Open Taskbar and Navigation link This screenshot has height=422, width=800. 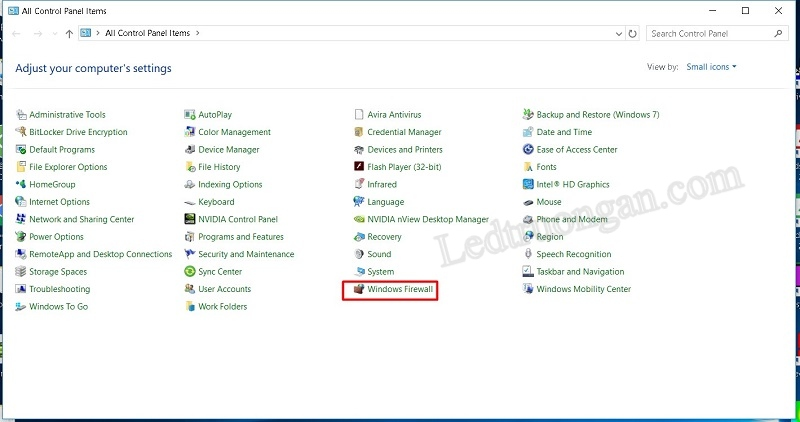pyautogui.click(x=580, y=272)
